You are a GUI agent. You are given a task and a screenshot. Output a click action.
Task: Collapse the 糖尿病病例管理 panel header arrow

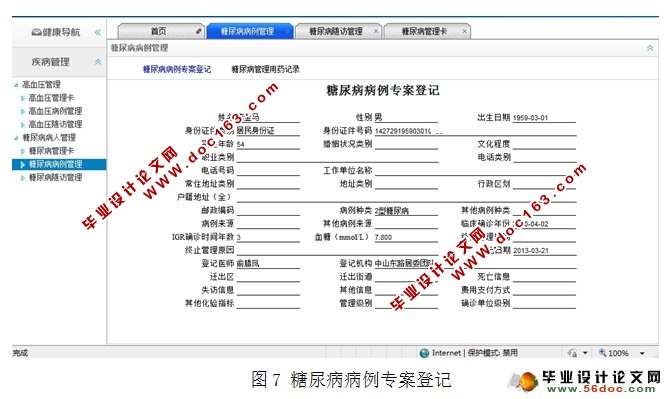pyautogui.click(x=650, y=48)
